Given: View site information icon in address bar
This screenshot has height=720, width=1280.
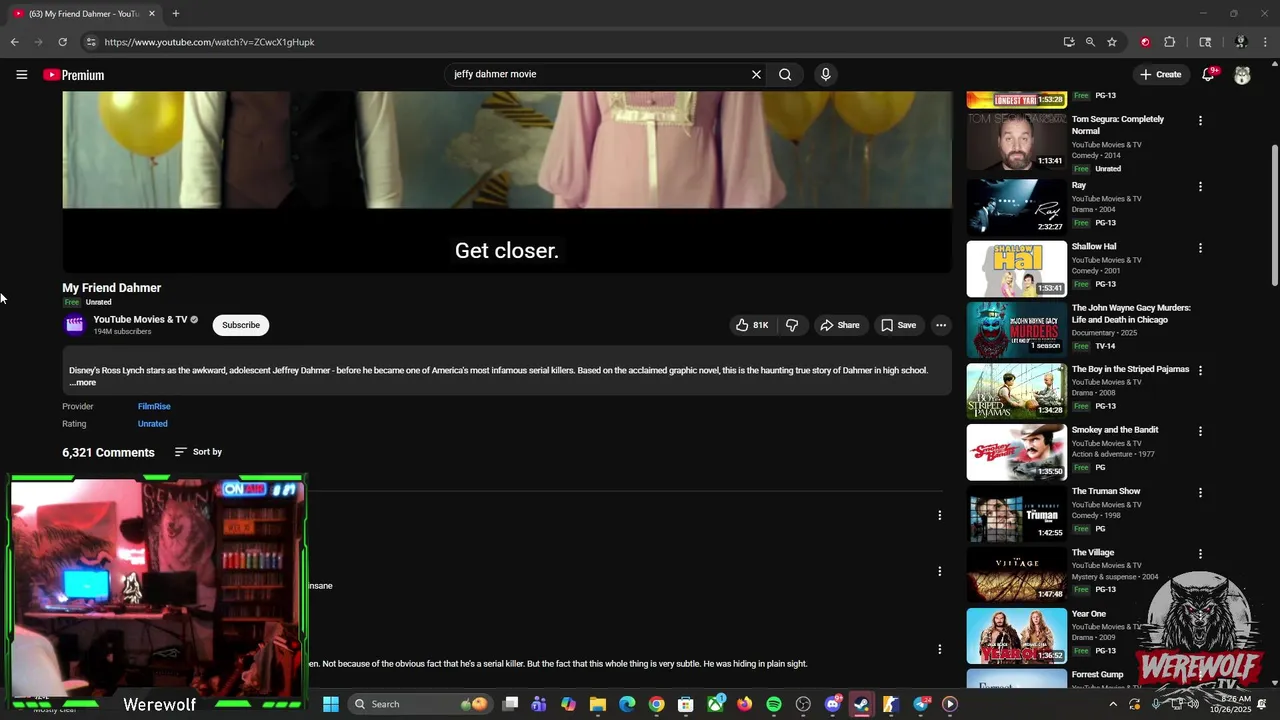Looking at the screenshot, I should 90,42.
